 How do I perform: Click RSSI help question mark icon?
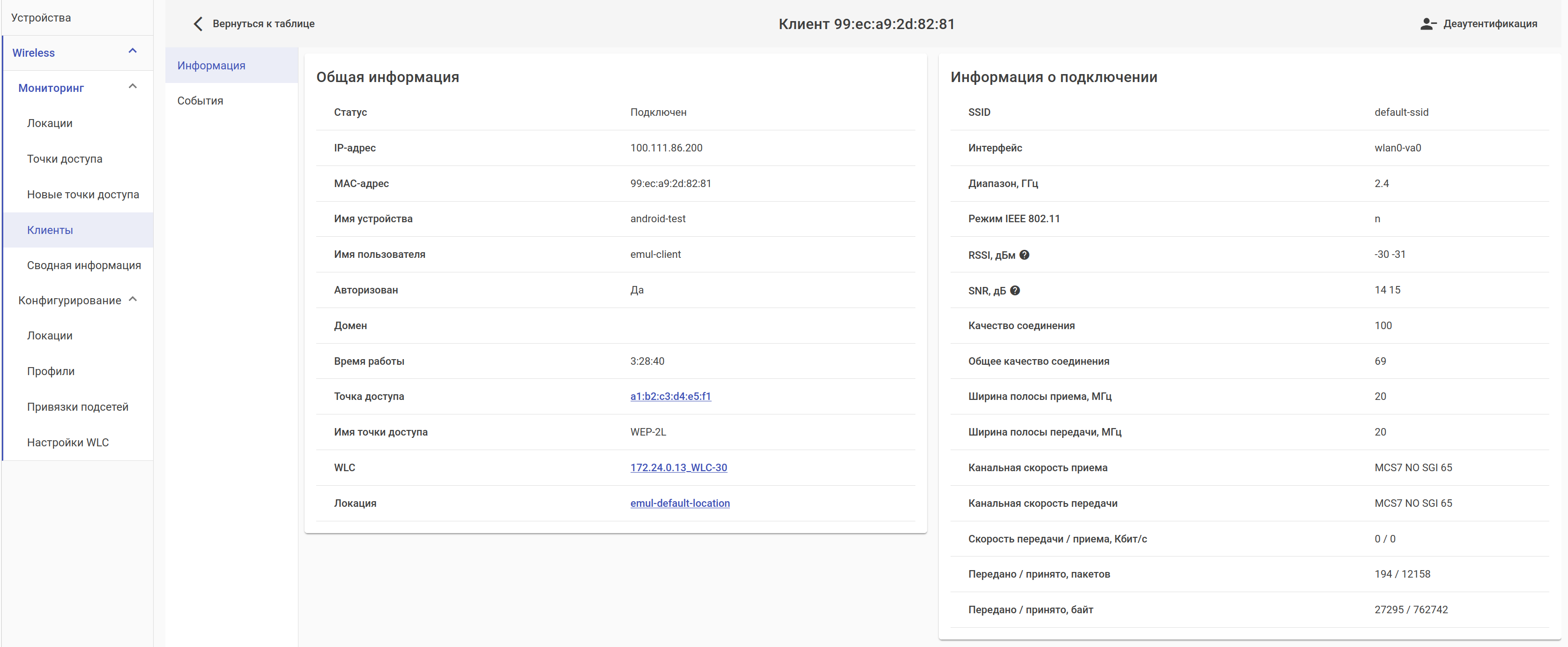tap(1025, 255)
